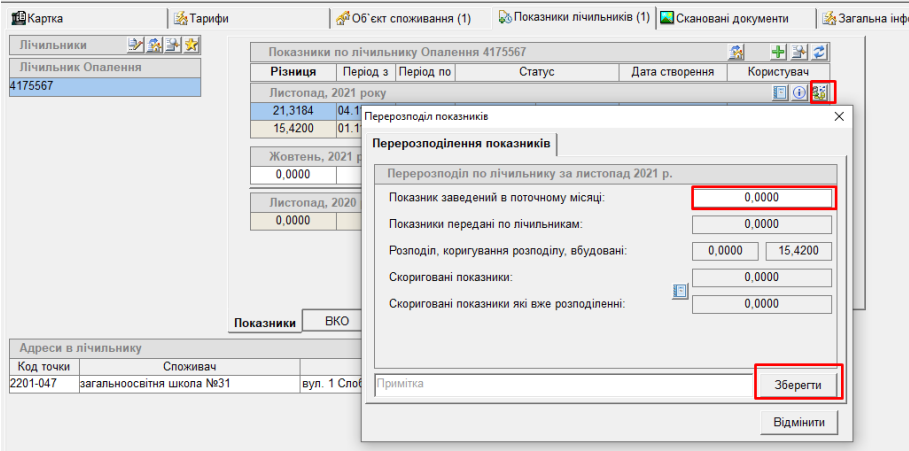
Task: Click the star icon in Лічильники header
Action: click(192, 45)
